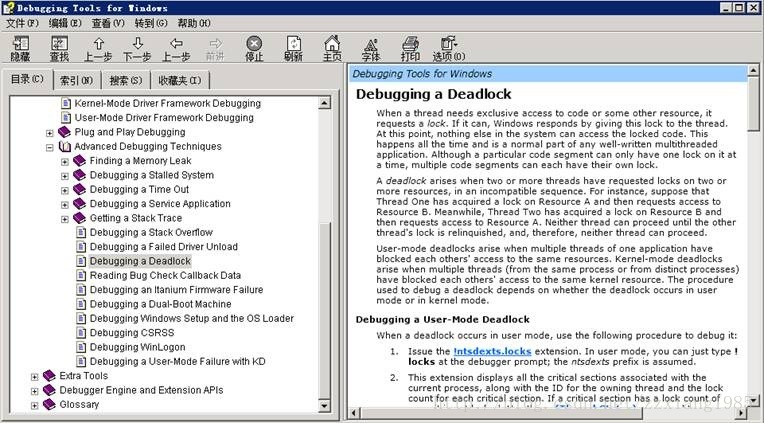Expand the Plug and Play Debugging node

(x=50, y=133)
